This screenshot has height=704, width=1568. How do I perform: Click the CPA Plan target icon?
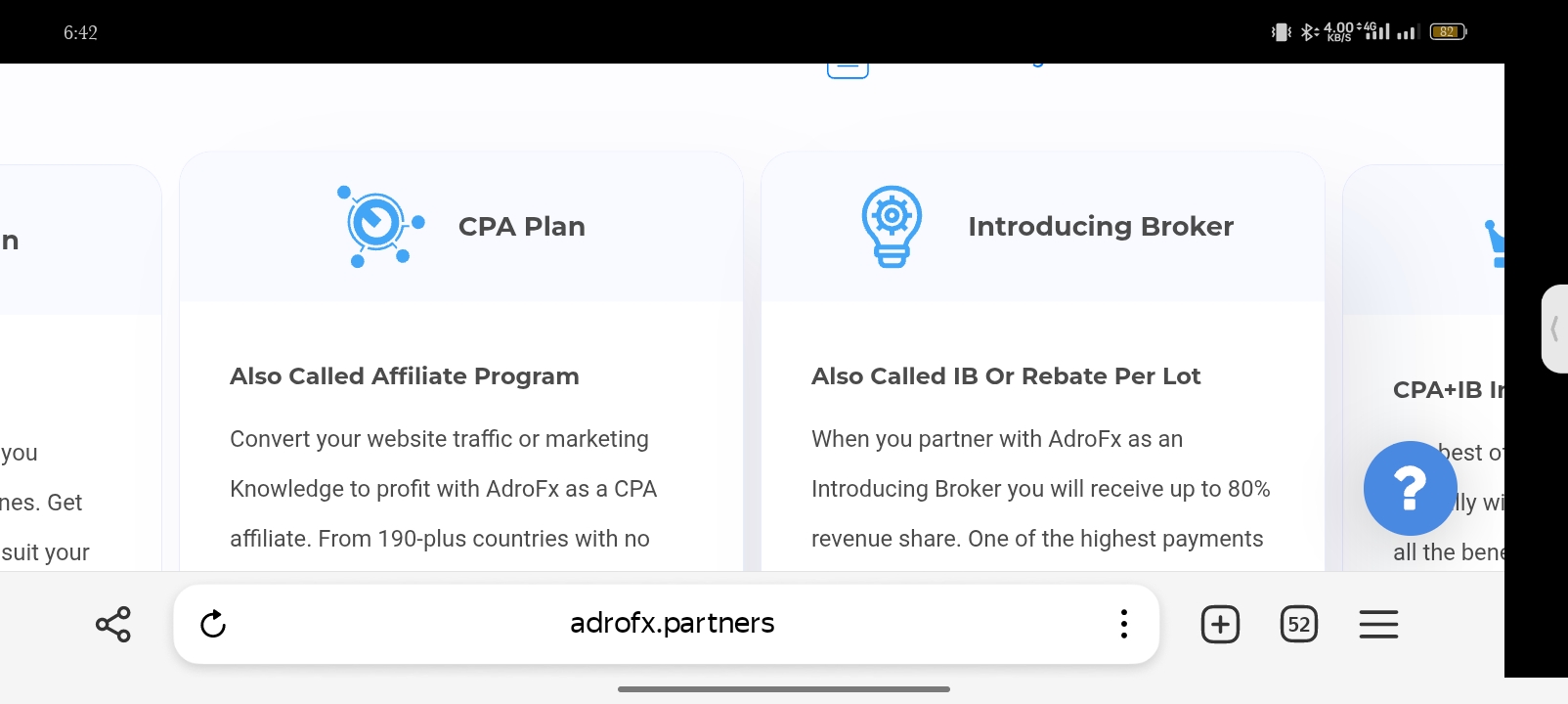(x=380, y=226)
